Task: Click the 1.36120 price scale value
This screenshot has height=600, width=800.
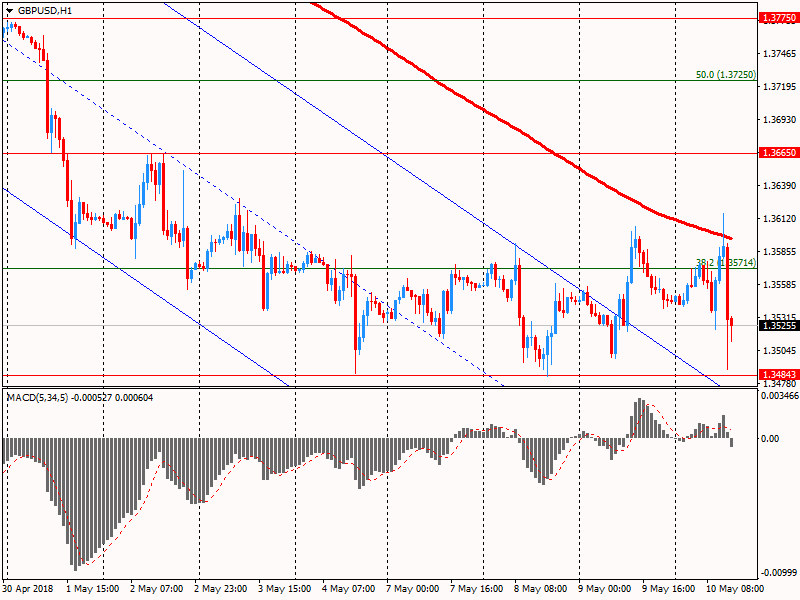Action: [x=779, y=218]
